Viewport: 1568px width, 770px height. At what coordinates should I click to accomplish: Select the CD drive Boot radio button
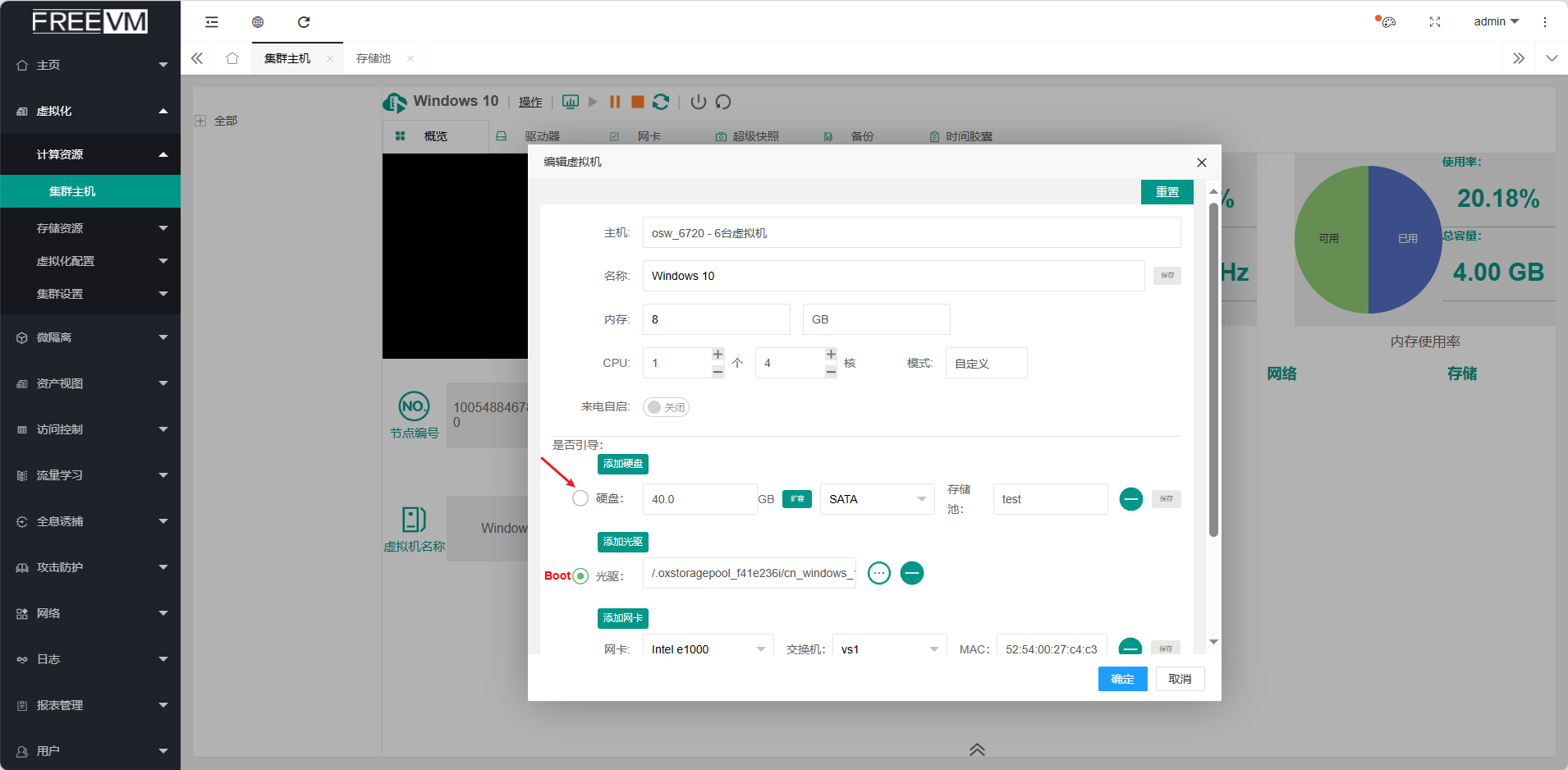tap(580, 575)
